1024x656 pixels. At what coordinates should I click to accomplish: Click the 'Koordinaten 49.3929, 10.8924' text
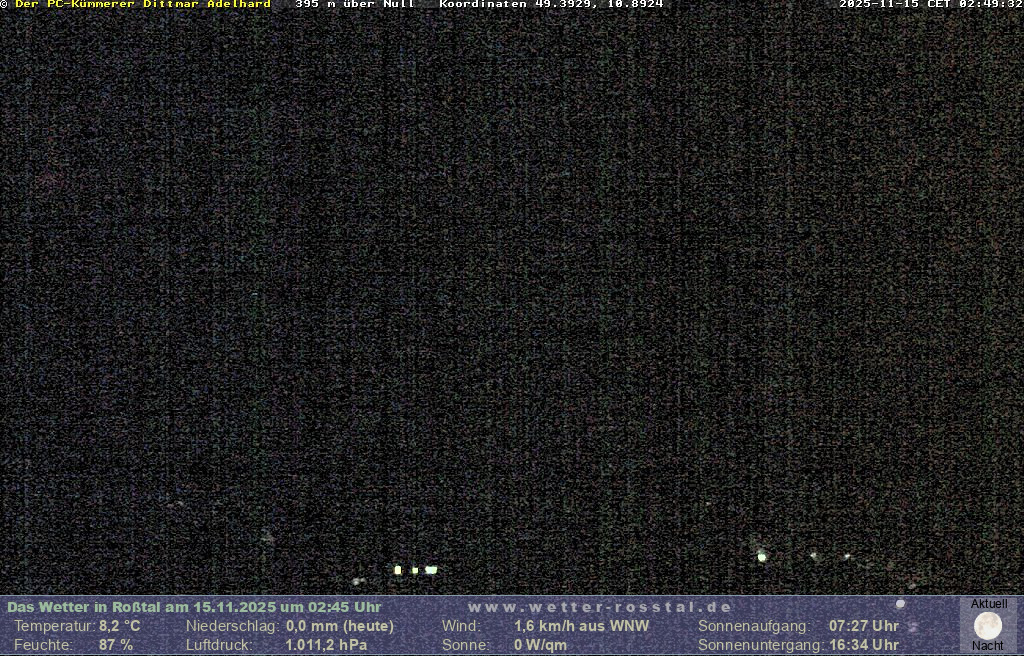551,4
